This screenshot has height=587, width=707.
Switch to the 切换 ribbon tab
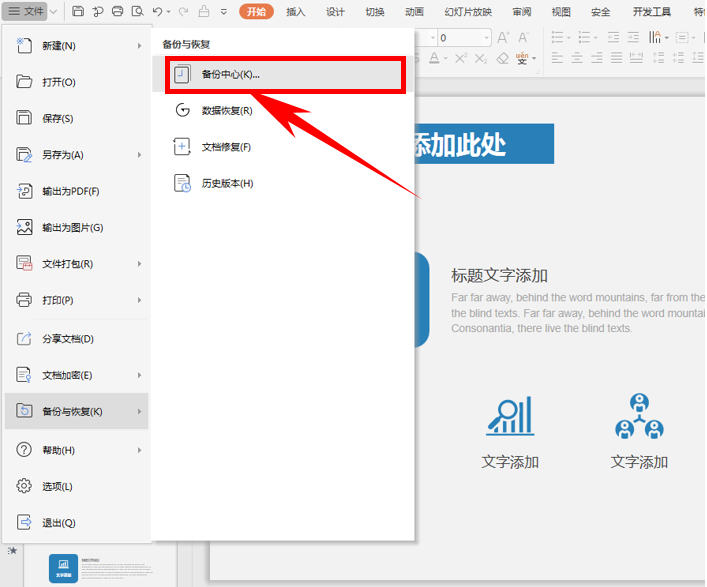coord(375,12)
